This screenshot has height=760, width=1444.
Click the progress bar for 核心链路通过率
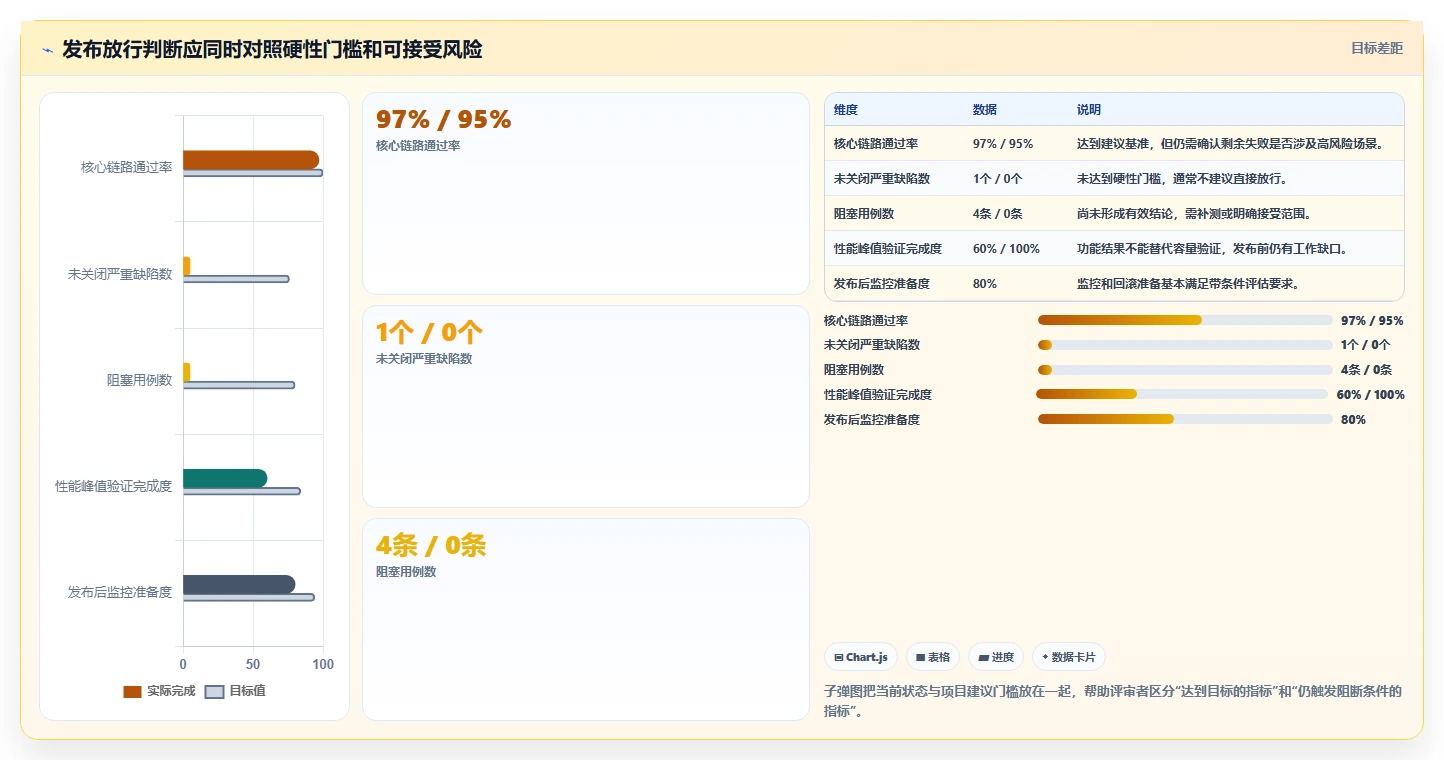1185,320
